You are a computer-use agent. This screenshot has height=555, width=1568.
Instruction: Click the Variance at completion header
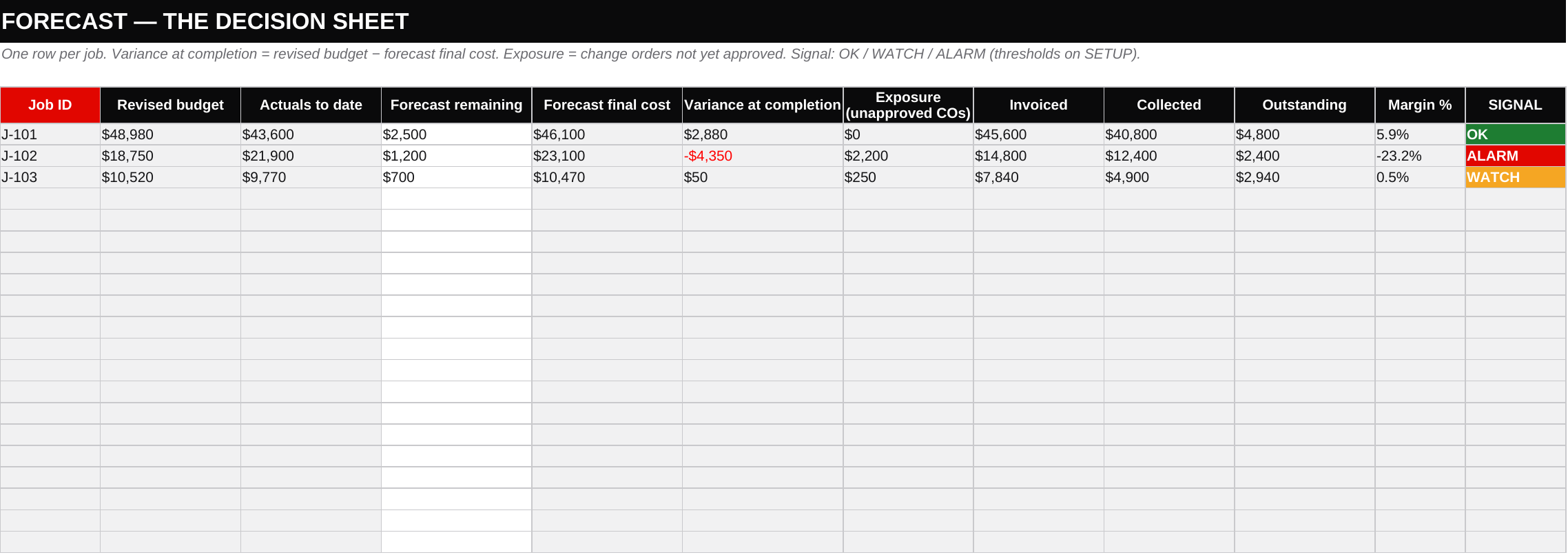tap(763, 105)
